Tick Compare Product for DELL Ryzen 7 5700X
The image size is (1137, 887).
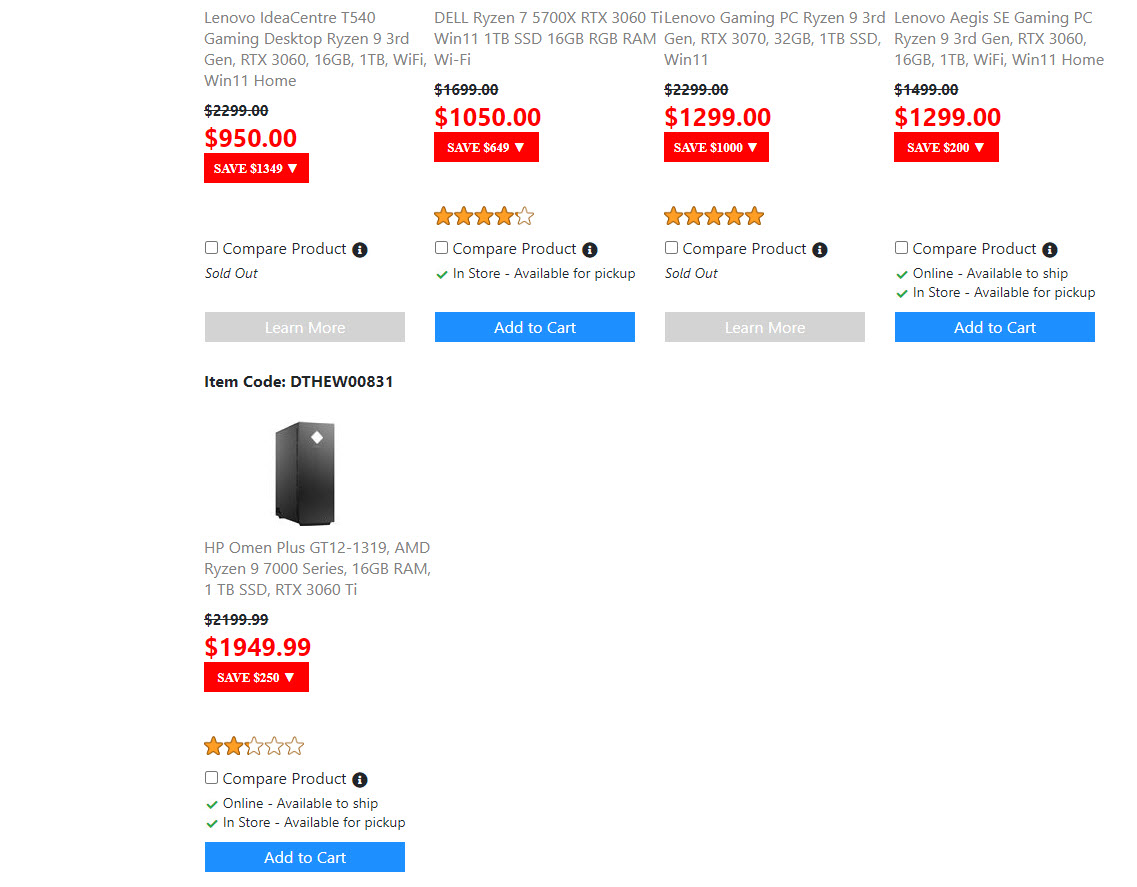pyautogui.click(x=442, y=248)
